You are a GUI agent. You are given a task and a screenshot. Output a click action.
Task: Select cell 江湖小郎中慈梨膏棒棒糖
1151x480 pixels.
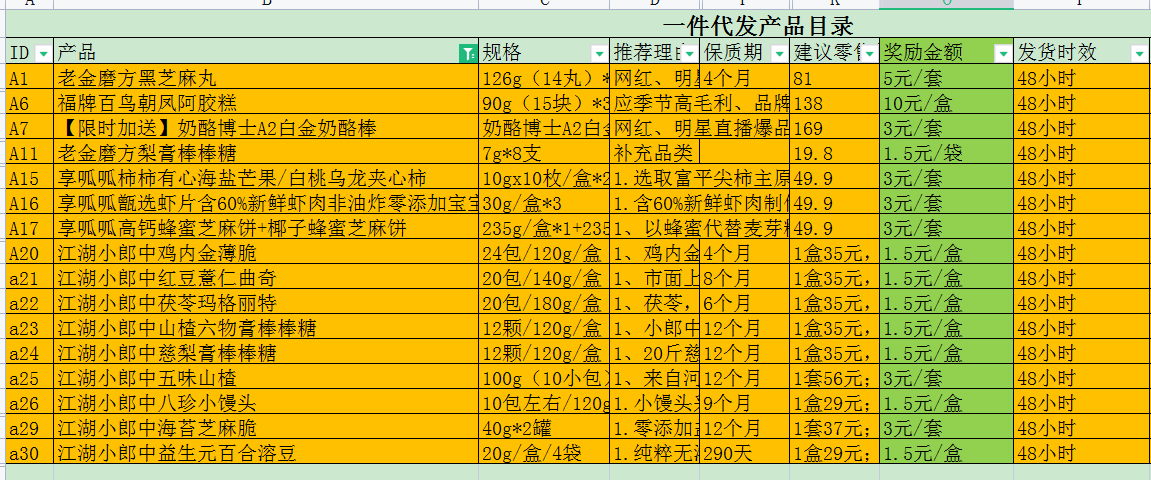[266, 353]
